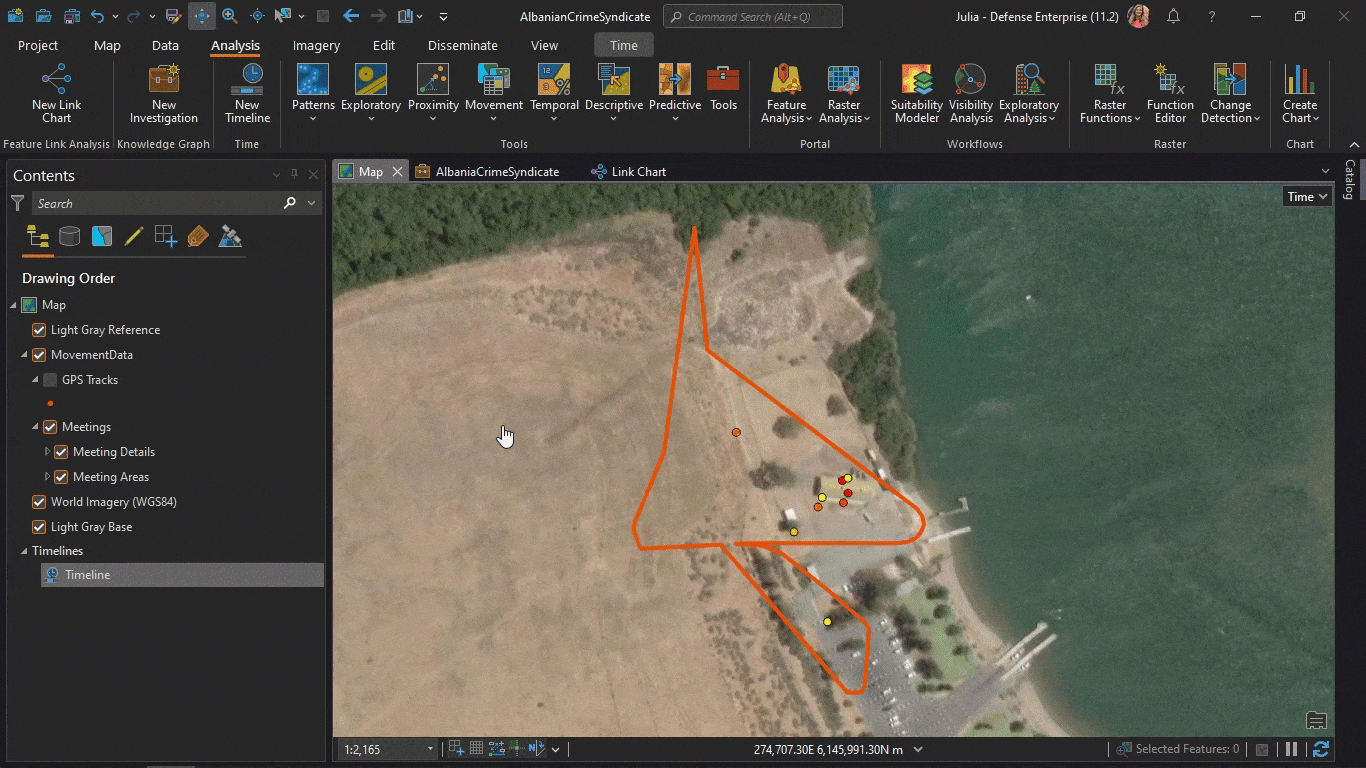Enable the GPS Tracks layer
This screenshot has width=1366, height=768.
[x=50, y=380]
